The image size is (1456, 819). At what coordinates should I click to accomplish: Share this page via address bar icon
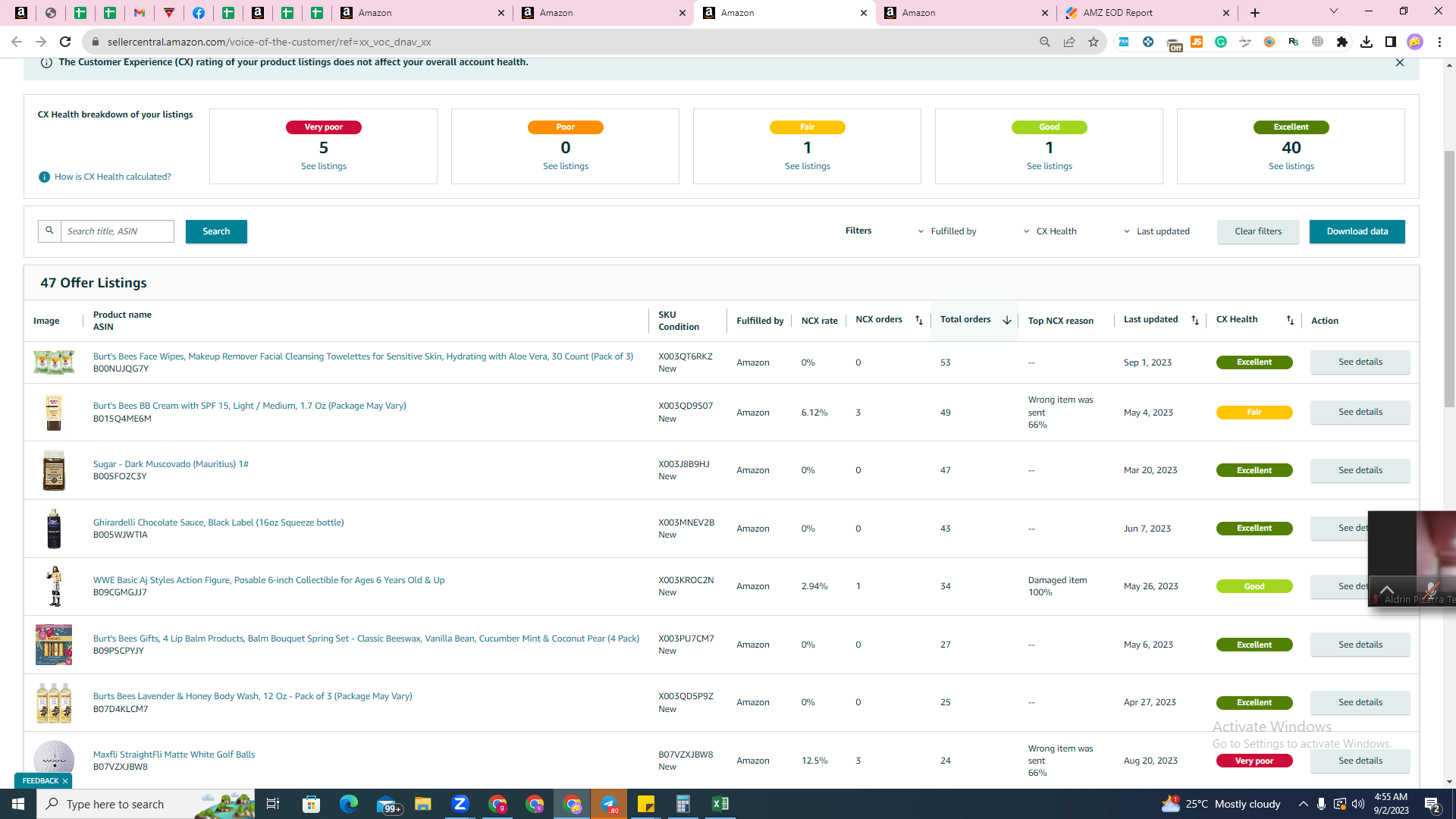1069,42
